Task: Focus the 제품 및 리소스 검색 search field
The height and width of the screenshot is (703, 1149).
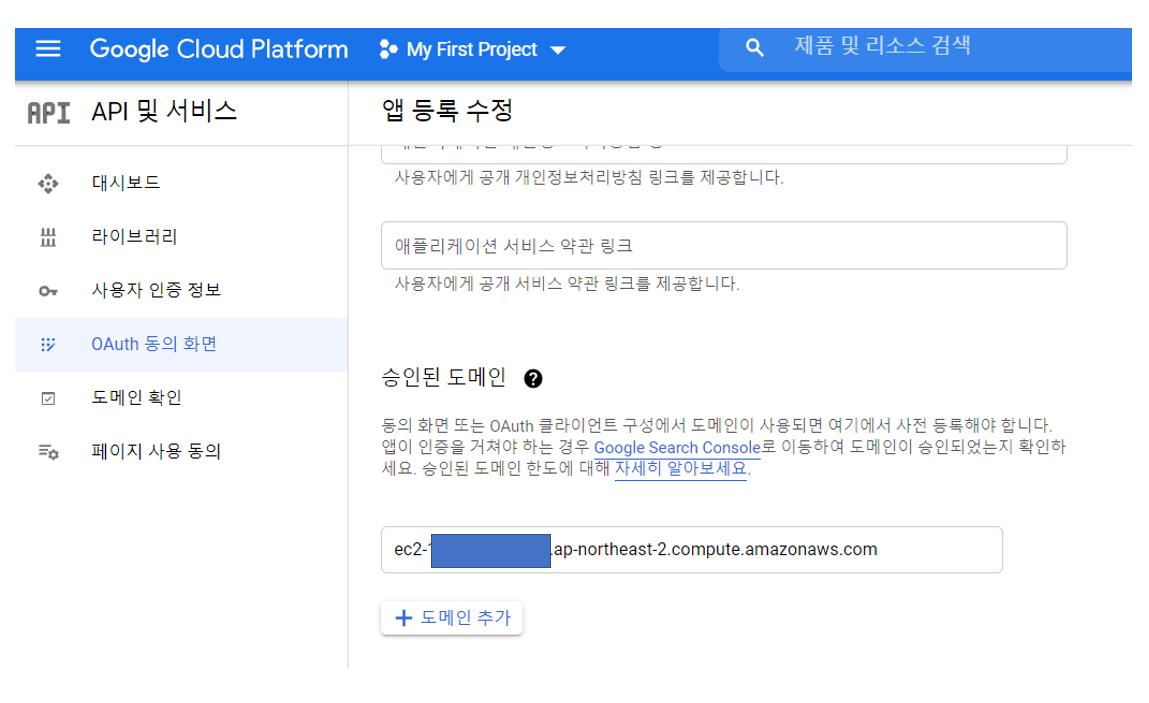Action: coord(926,48)
